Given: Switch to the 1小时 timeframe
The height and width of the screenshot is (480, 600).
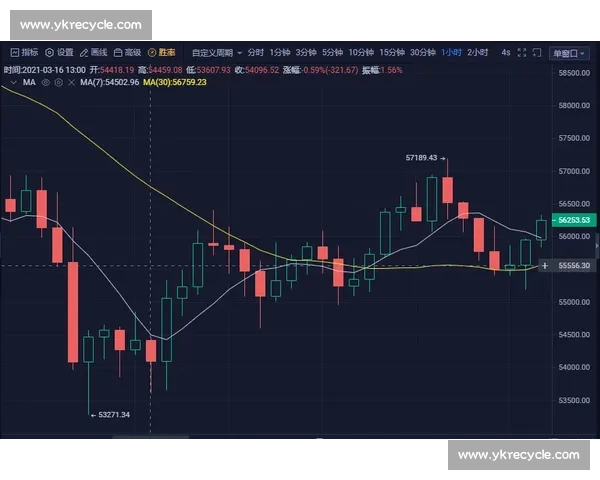Looking at the screenshot, I should click(x=451, y=52).
